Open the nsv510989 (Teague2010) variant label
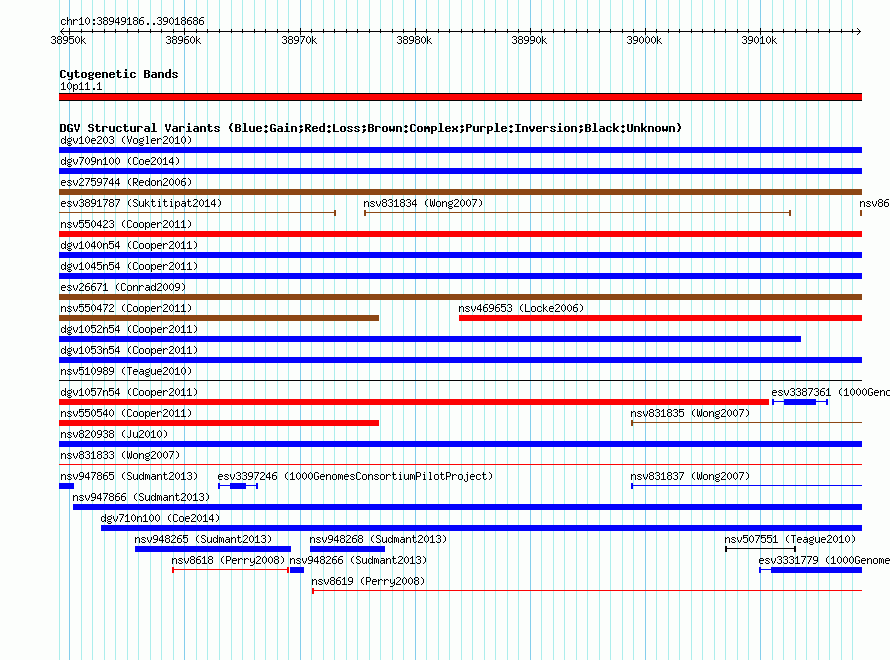Image resolution: width=890 pixels, height=660 pixels. point(126,371)
